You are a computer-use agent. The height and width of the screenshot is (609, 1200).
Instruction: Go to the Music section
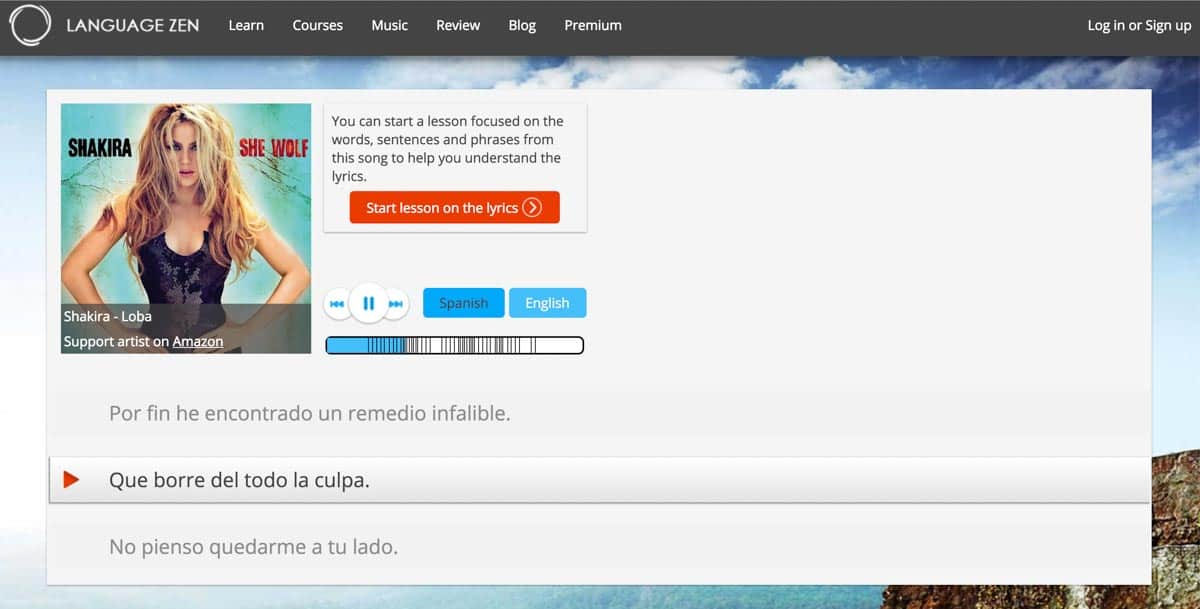[389, 25]
